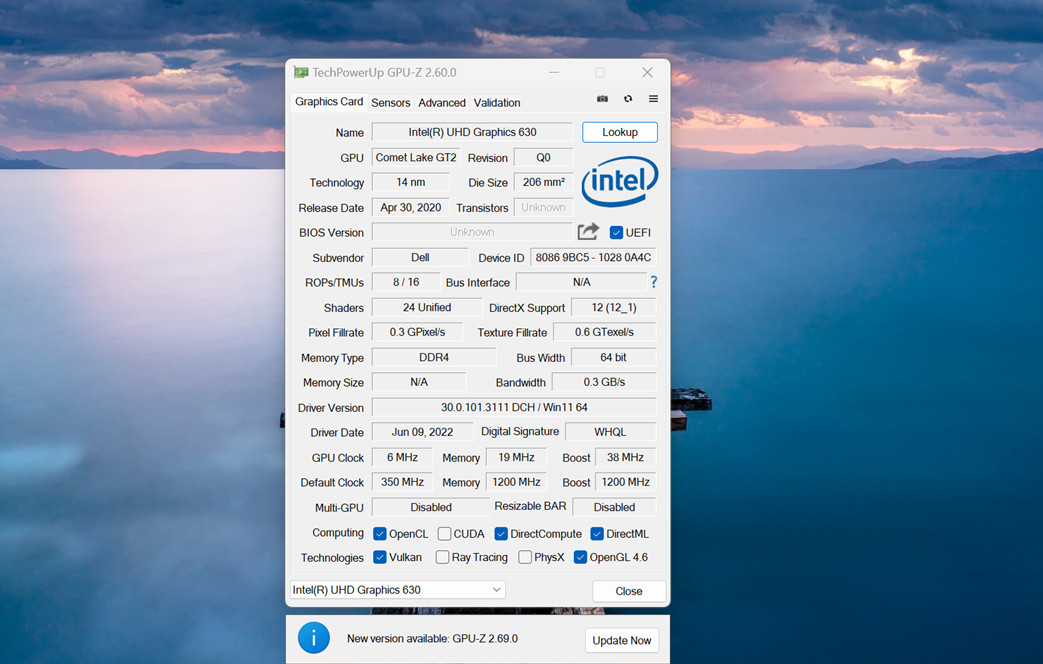Click the GPU field Comet Lake GT2
Screen dimensions: 1043x664
416,158
